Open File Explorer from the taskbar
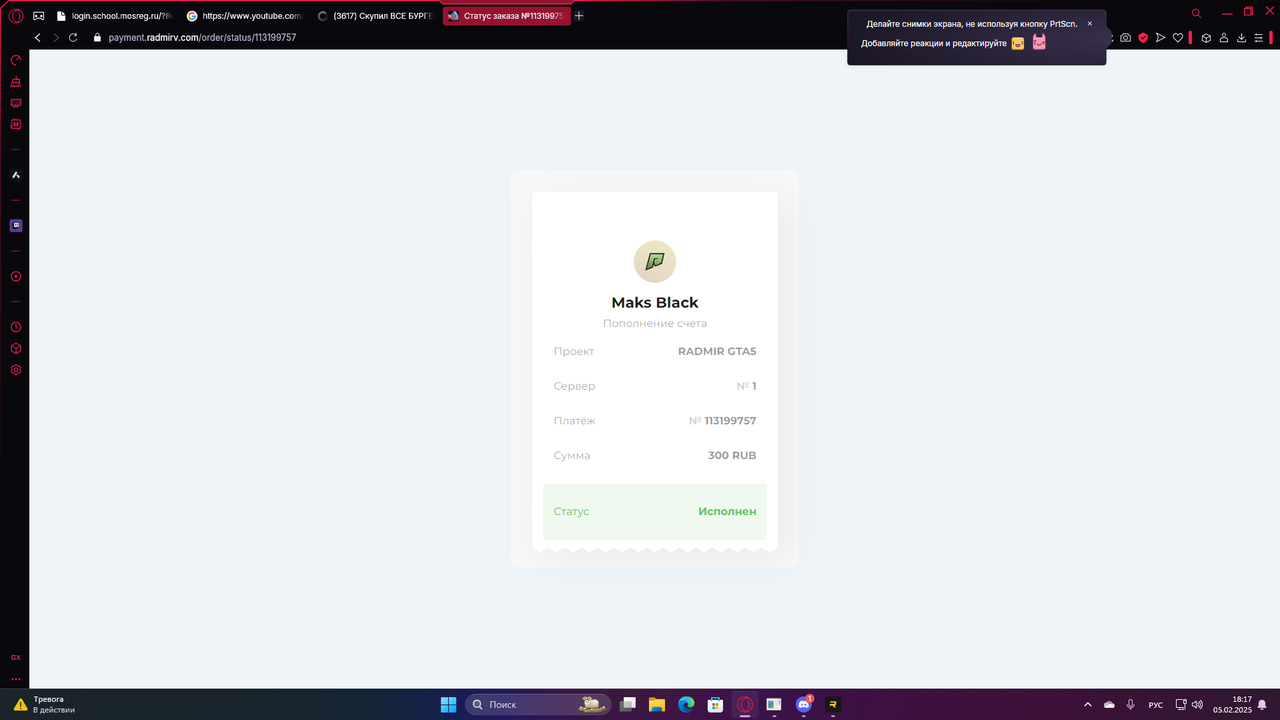This screenshot has width=1280, height=720. click(657, 704)
